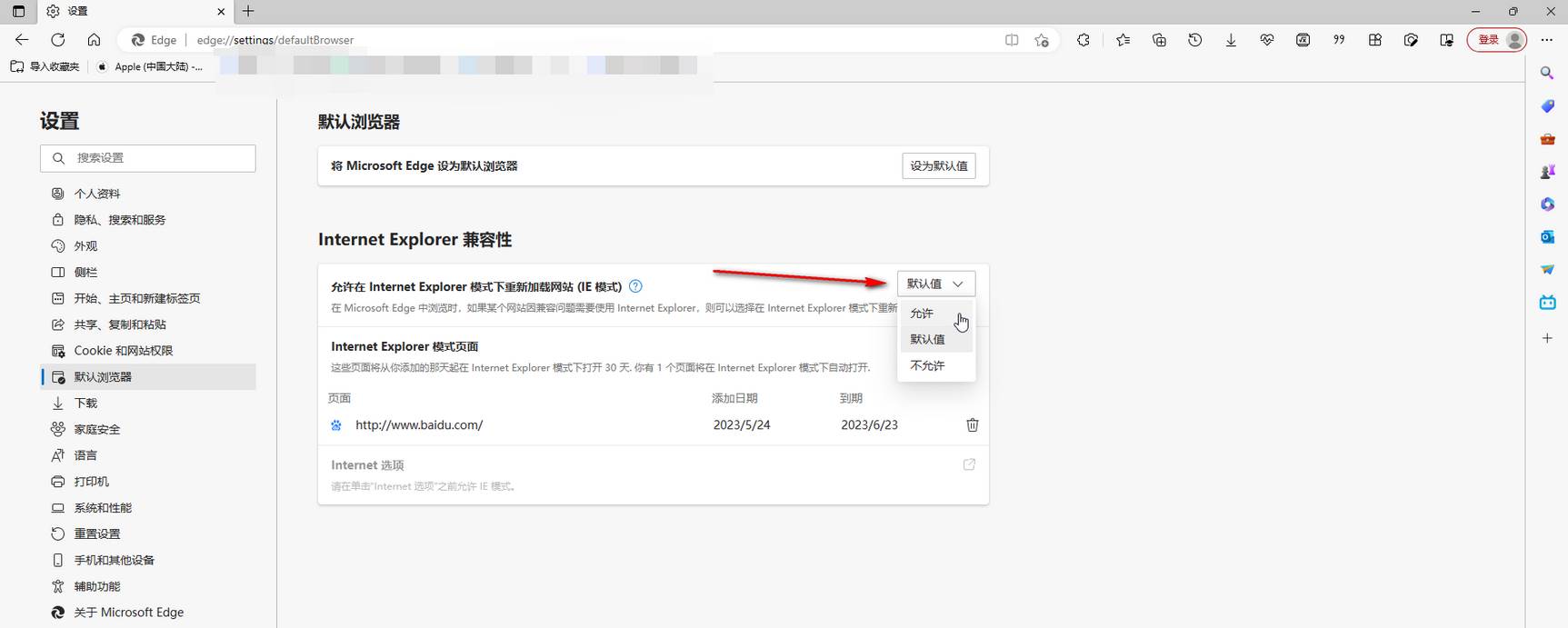
Task: Choose 默认值 option in the dropdown list
Action: coord(936,339)
